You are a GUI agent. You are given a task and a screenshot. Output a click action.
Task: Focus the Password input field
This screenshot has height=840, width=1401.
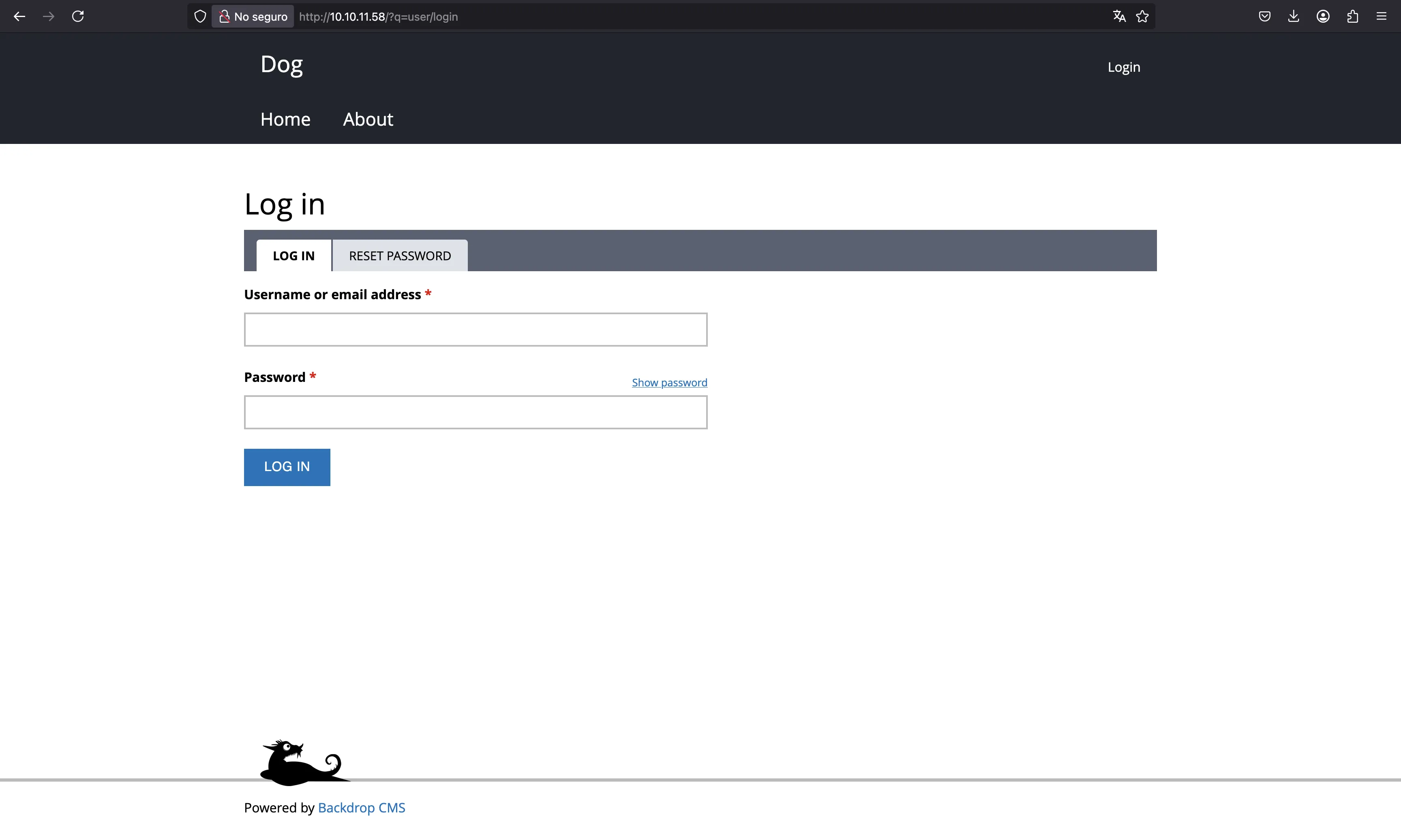[x=475, y=412]
